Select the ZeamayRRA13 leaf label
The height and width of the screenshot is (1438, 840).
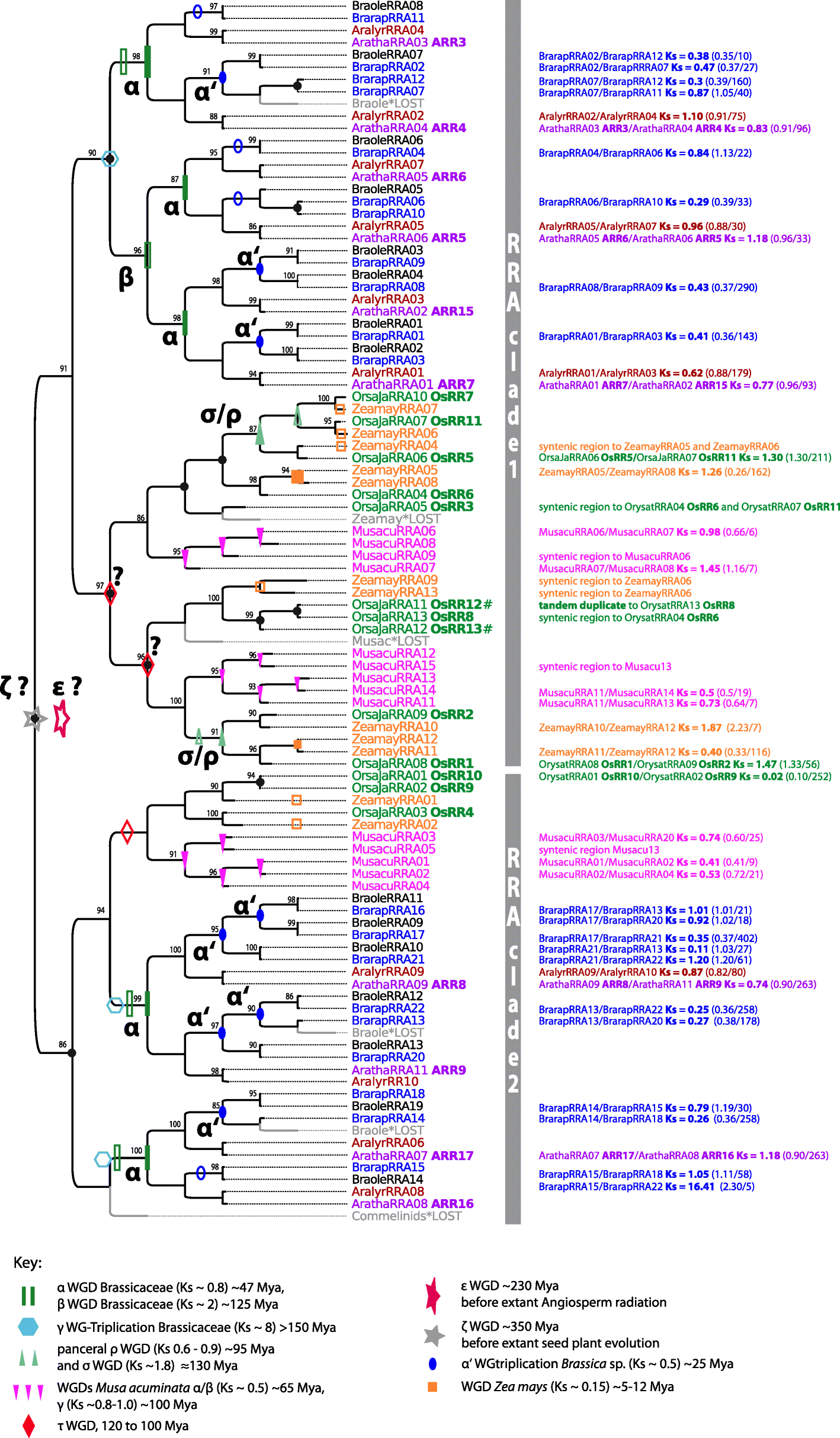click(x=395, y=592)
